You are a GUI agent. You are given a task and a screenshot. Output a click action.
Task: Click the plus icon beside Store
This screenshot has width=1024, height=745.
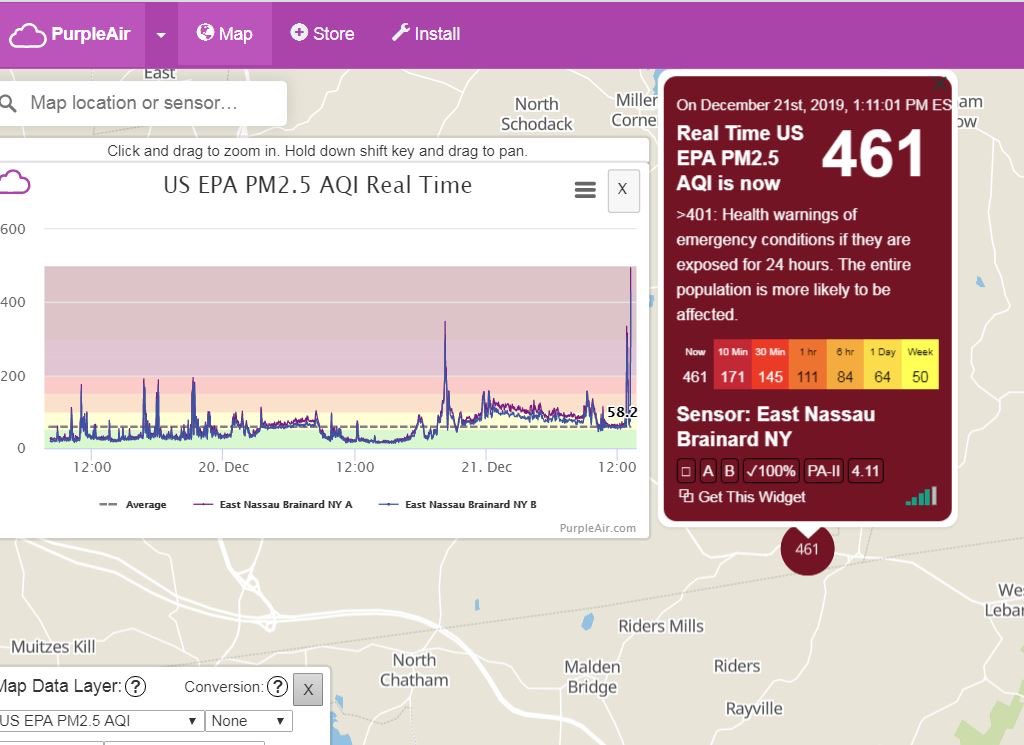299,32
